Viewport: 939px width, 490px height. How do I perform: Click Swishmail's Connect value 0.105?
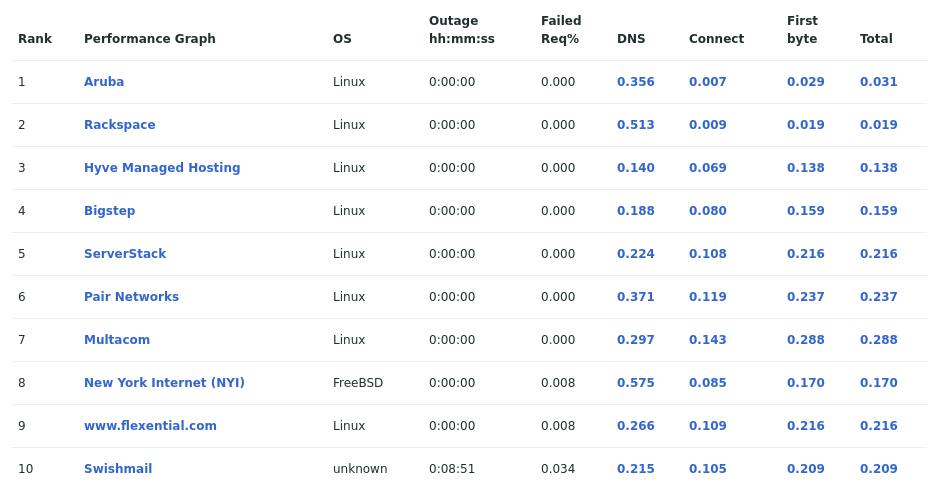(707, 468)
